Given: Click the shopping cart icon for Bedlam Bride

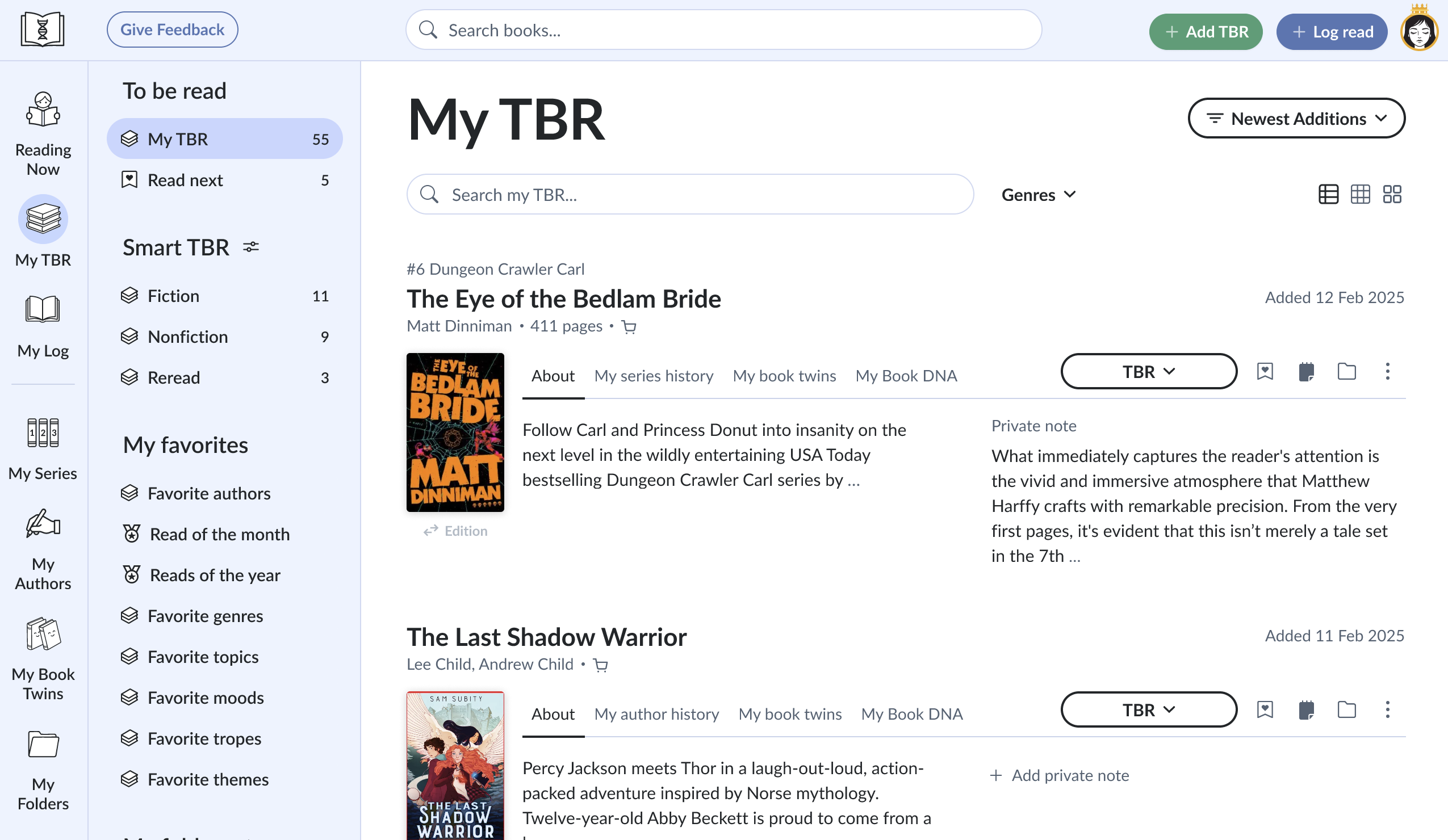Looking at the screenshot, I should click(x=629, y=327).
